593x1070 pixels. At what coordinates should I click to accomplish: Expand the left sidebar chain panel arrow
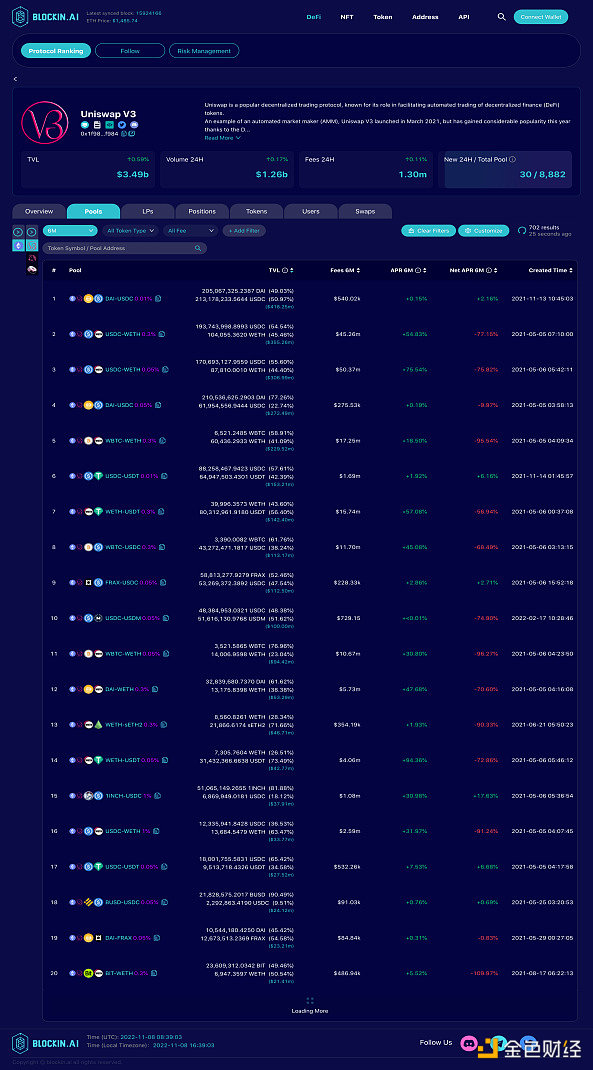[x=18, y=232]
